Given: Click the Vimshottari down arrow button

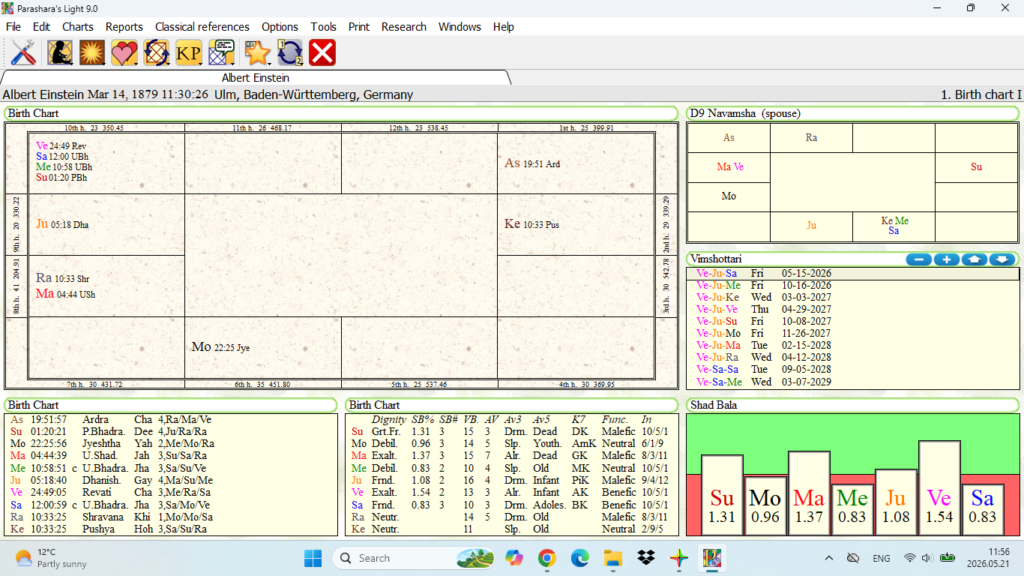Looking at the screenshot, I should coord(1002,260).
